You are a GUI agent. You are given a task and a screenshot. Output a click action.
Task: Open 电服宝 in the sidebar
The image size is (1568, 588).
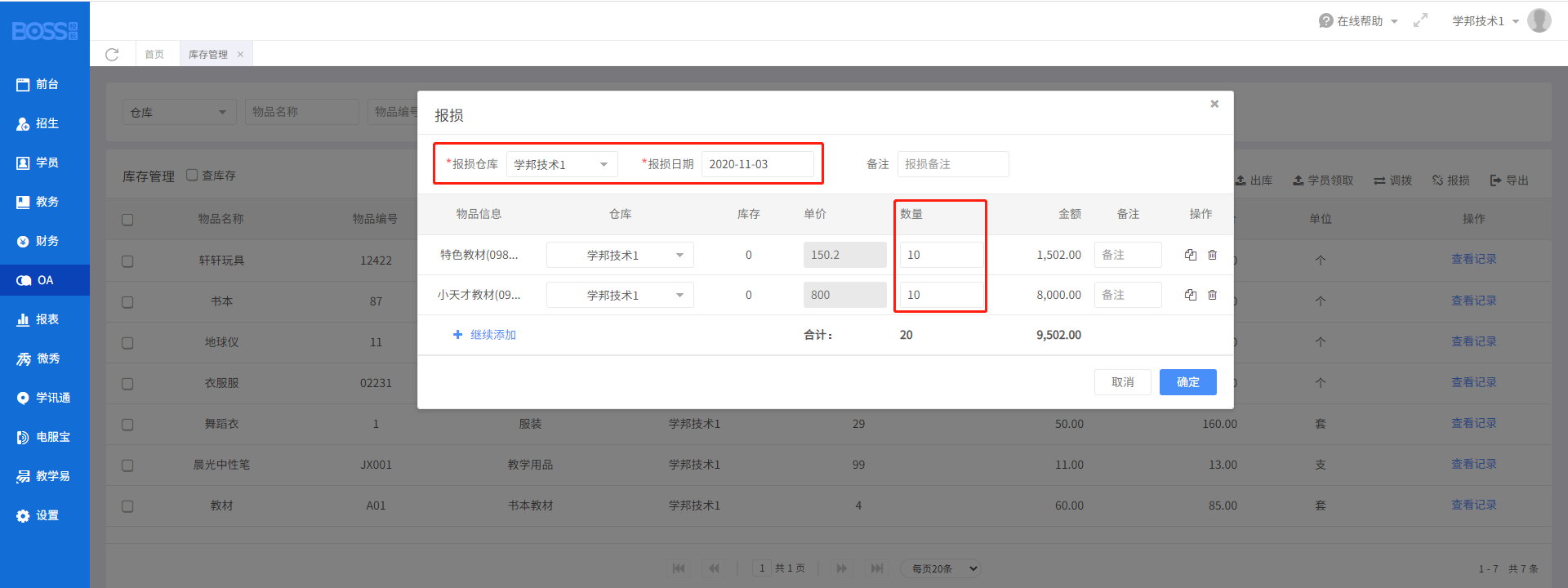pyautogui.click(x=45, y=437)
